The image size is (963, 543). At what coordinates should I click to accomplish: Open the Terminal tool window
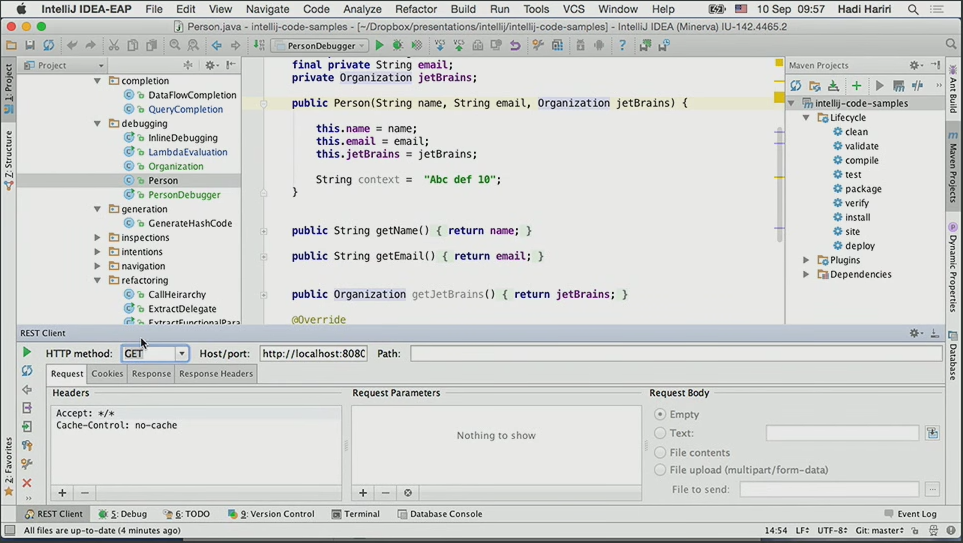[x=356, y=514]
